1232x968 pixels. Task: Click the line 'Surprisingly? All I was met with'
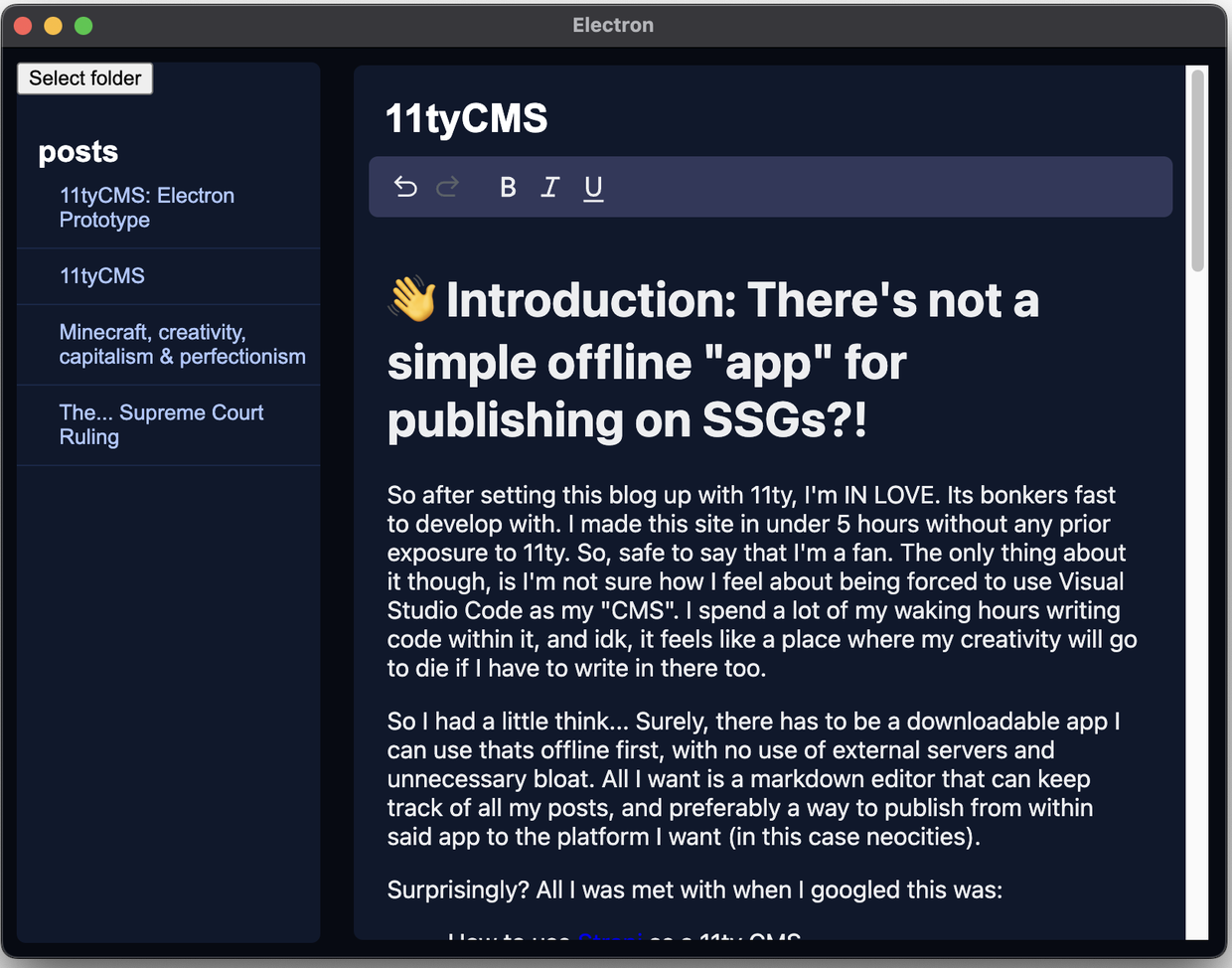(694, 890)
